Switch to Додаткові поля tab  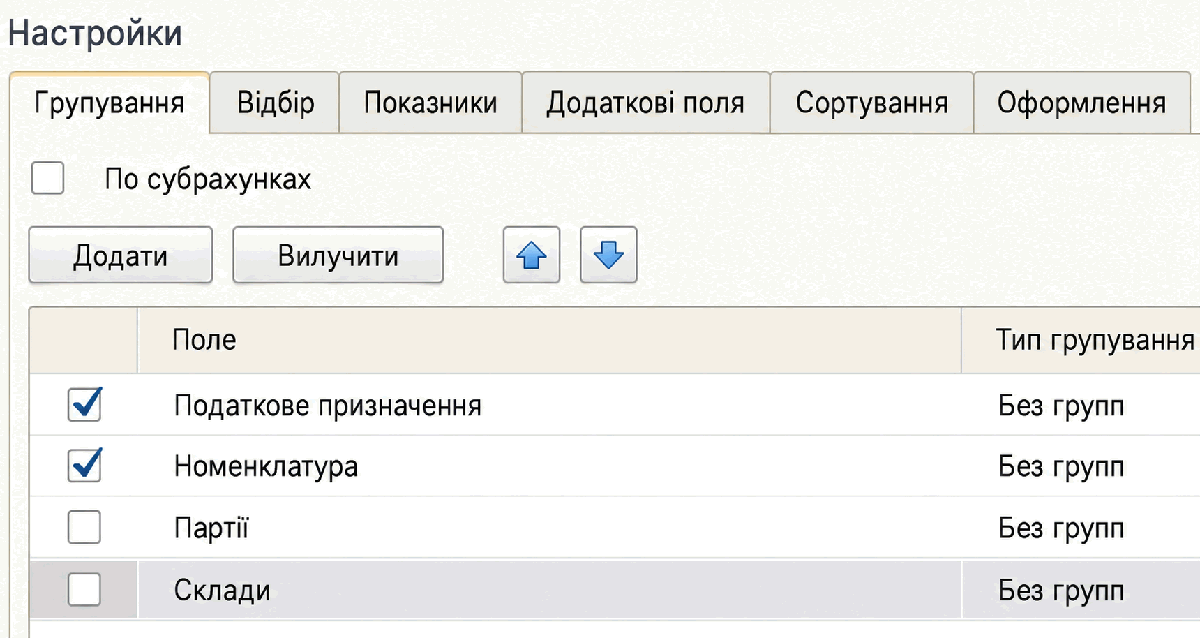pos(646,102)
